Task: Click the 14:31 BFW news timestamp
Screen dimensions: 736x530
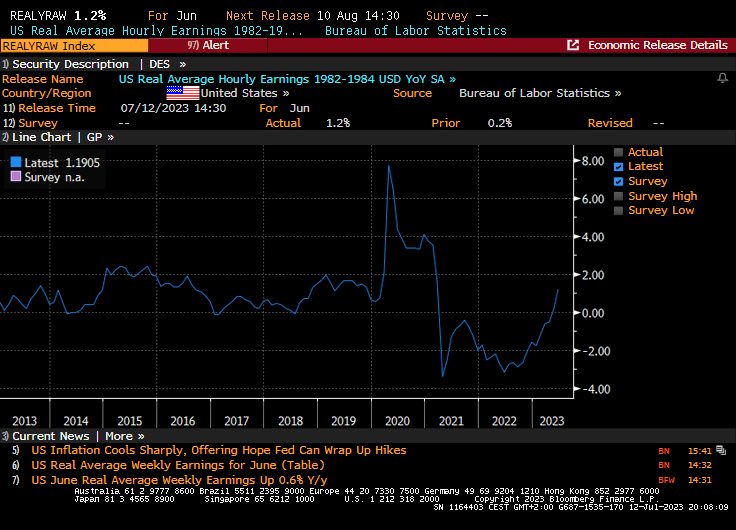Action: pos(700,480)
